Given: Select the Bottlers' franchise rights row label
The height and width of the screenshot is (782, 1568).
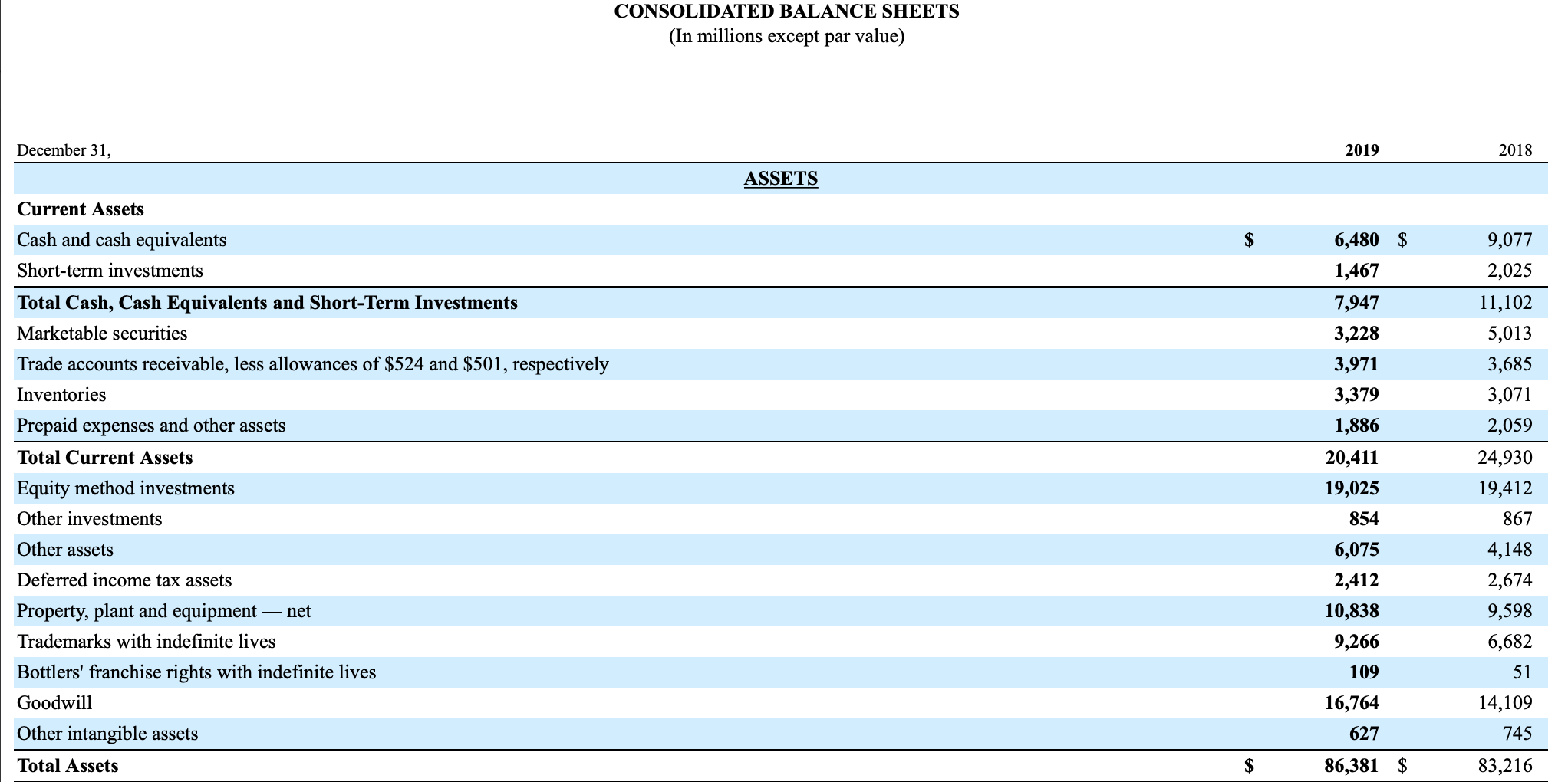Looking at the screenshot, I should pyautogui.click(x=196, y=672).
